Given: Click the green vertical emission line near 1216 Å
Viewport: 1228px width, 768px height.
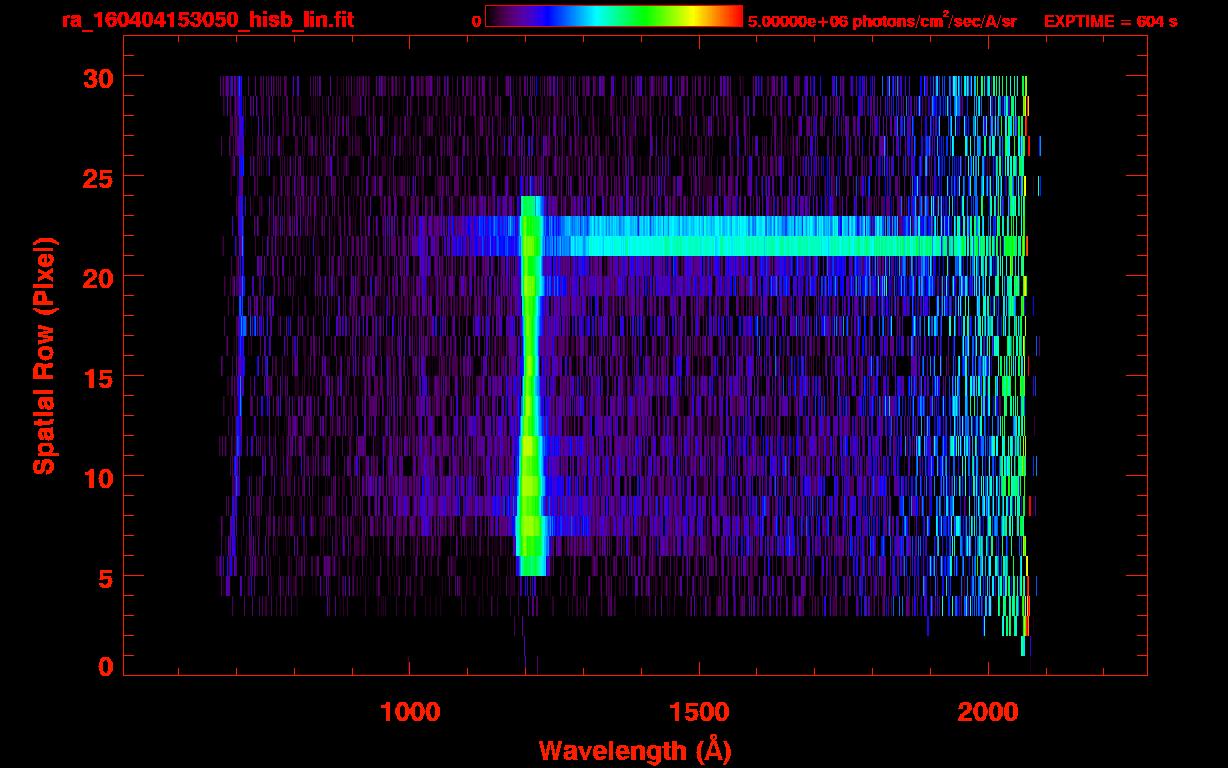Looking at the screenshot, I should pos(530,385).
